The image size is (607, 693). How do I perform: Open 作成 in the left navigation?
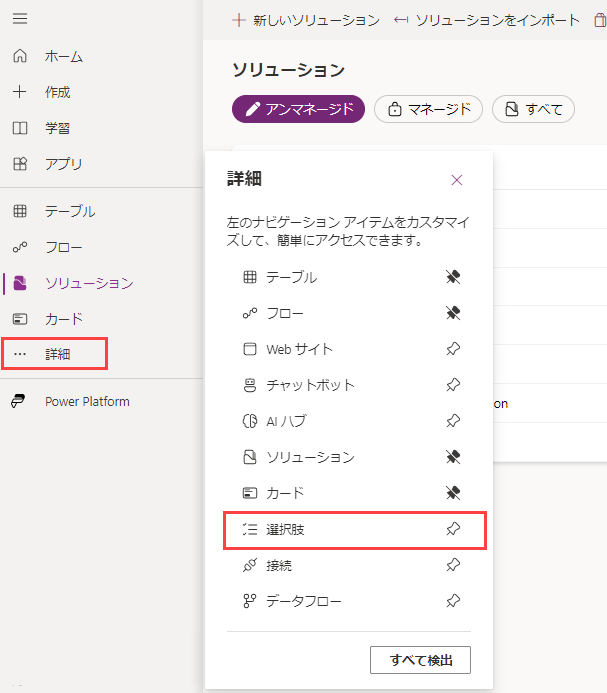pyautogui.click(x=57, y=92)
